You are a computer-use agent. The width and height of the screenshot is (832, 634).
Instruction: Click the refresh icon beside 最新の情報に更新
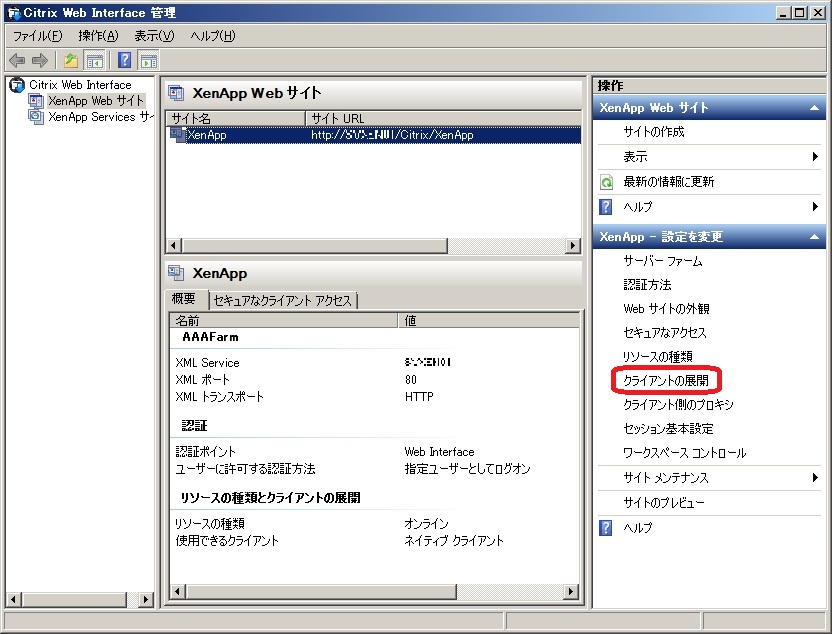(x=606, y=182)
